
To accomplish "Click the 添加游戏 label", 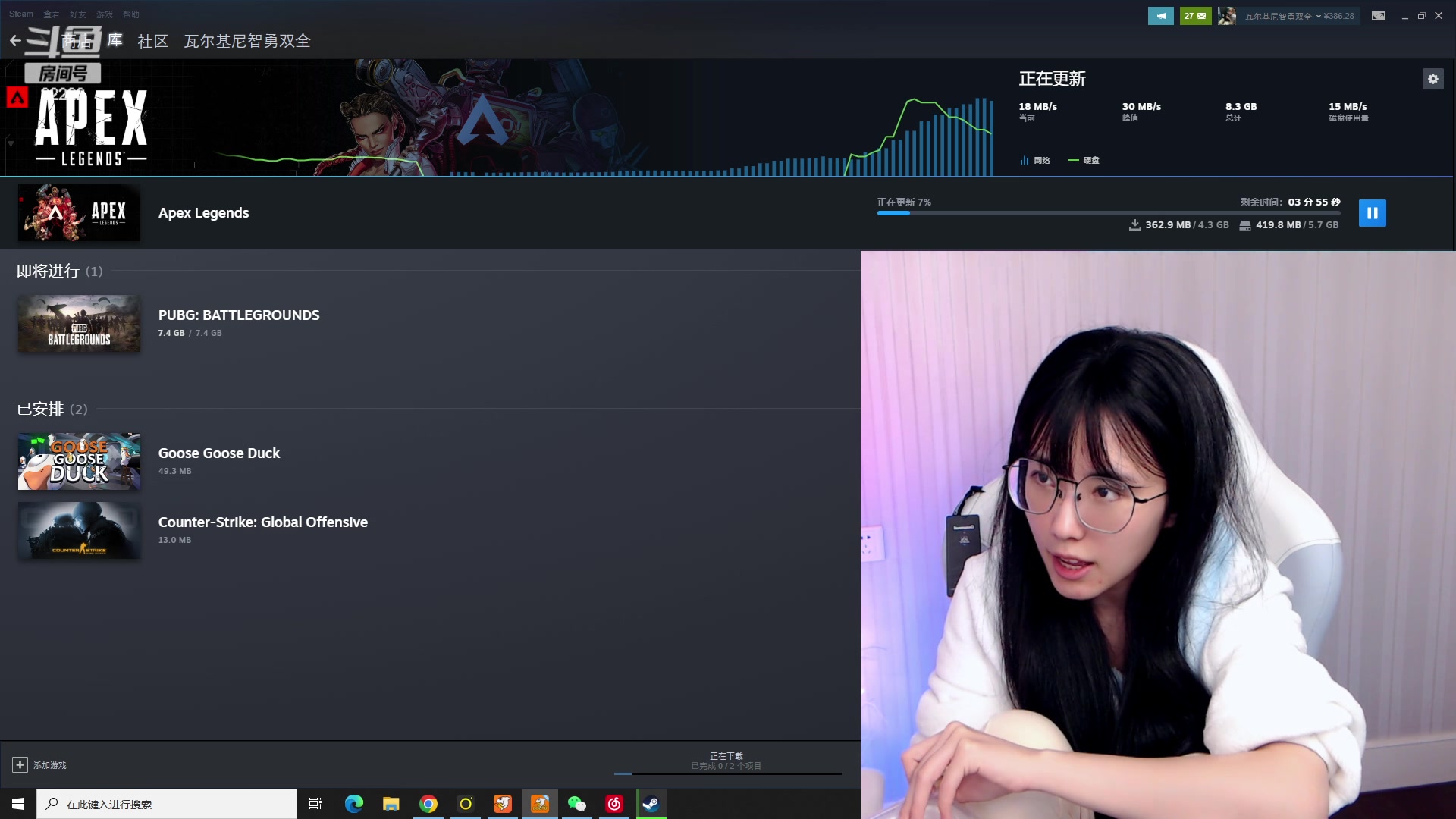I will click(x=50, y=765).
